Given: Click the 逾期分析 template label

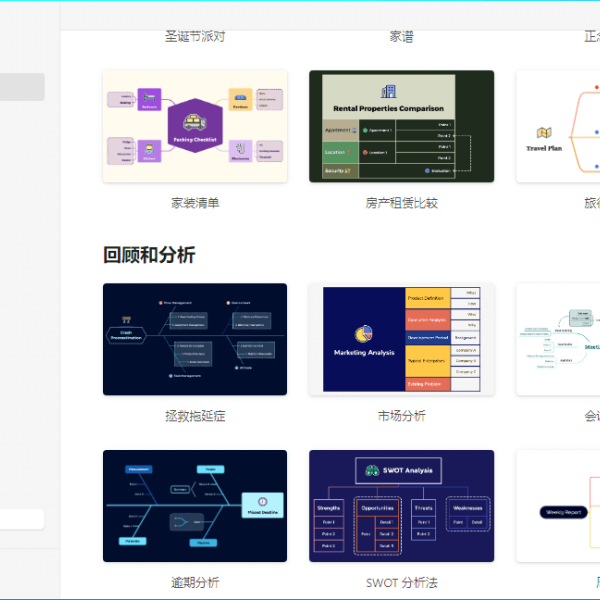Looking at the screenshot, I should tap(195, 582).
